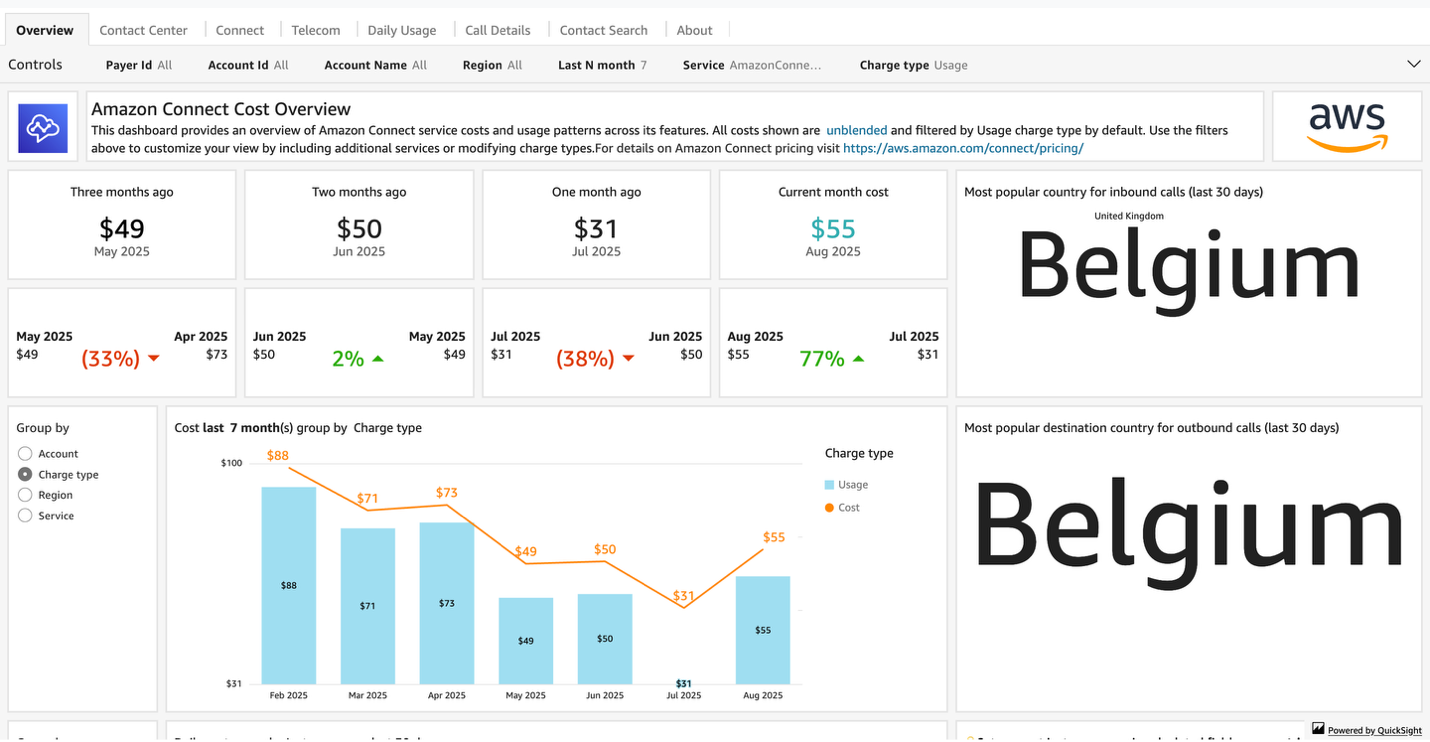Switch to the Daily Usage tab
This screenshot has width=1430, height=742.
[x=402, y=30]
